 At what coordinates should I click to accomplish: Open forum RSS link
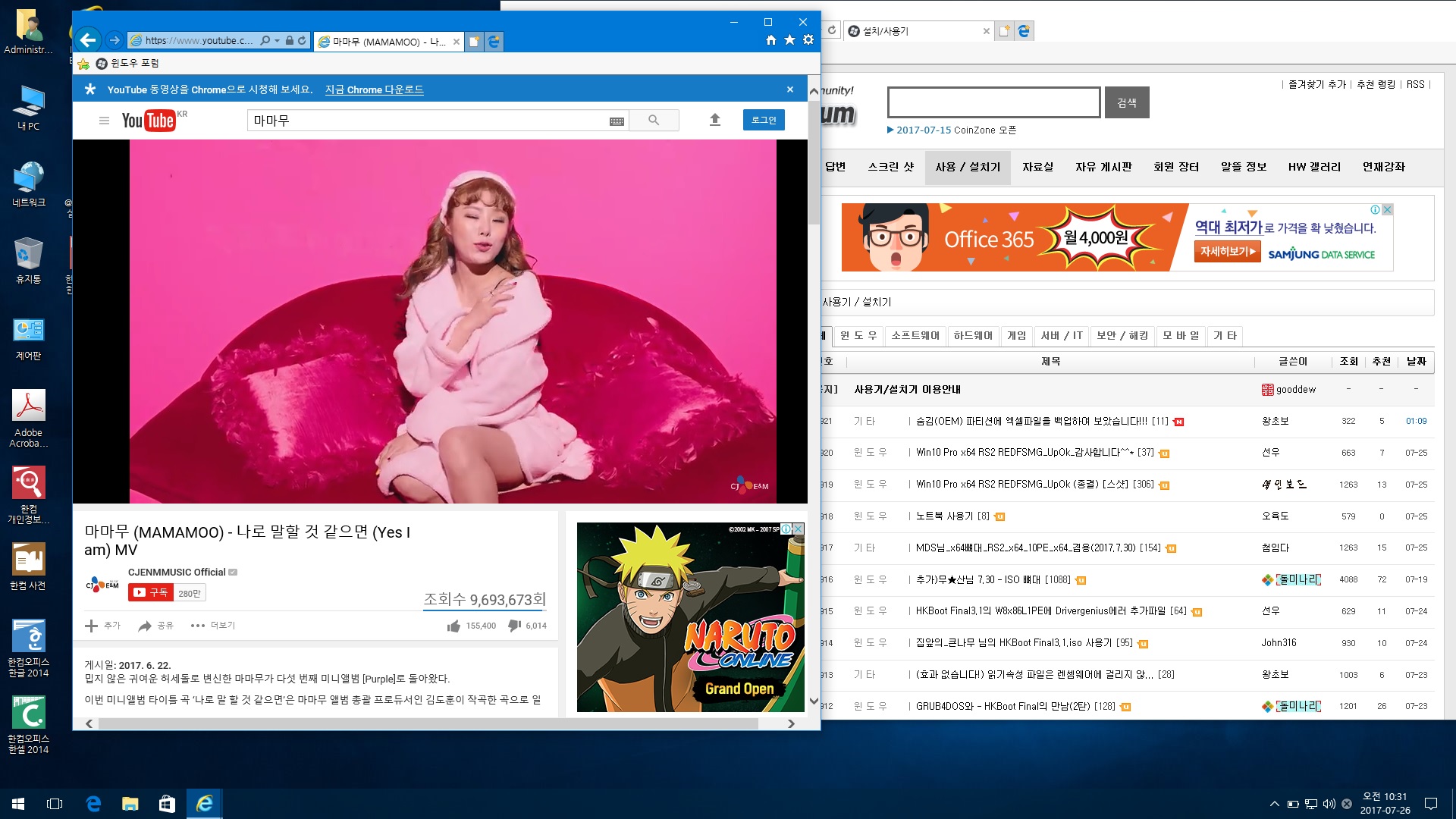[1415, 85]
